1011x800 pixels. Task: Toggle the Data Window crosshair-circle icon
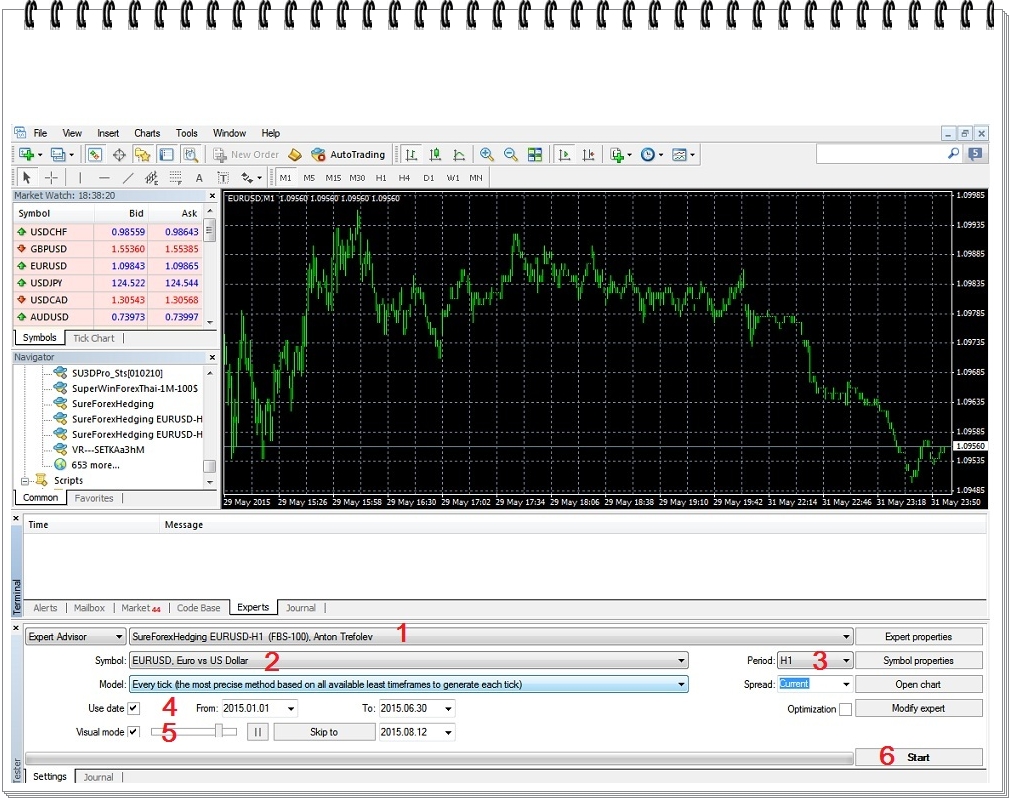[x=119, y=155]
